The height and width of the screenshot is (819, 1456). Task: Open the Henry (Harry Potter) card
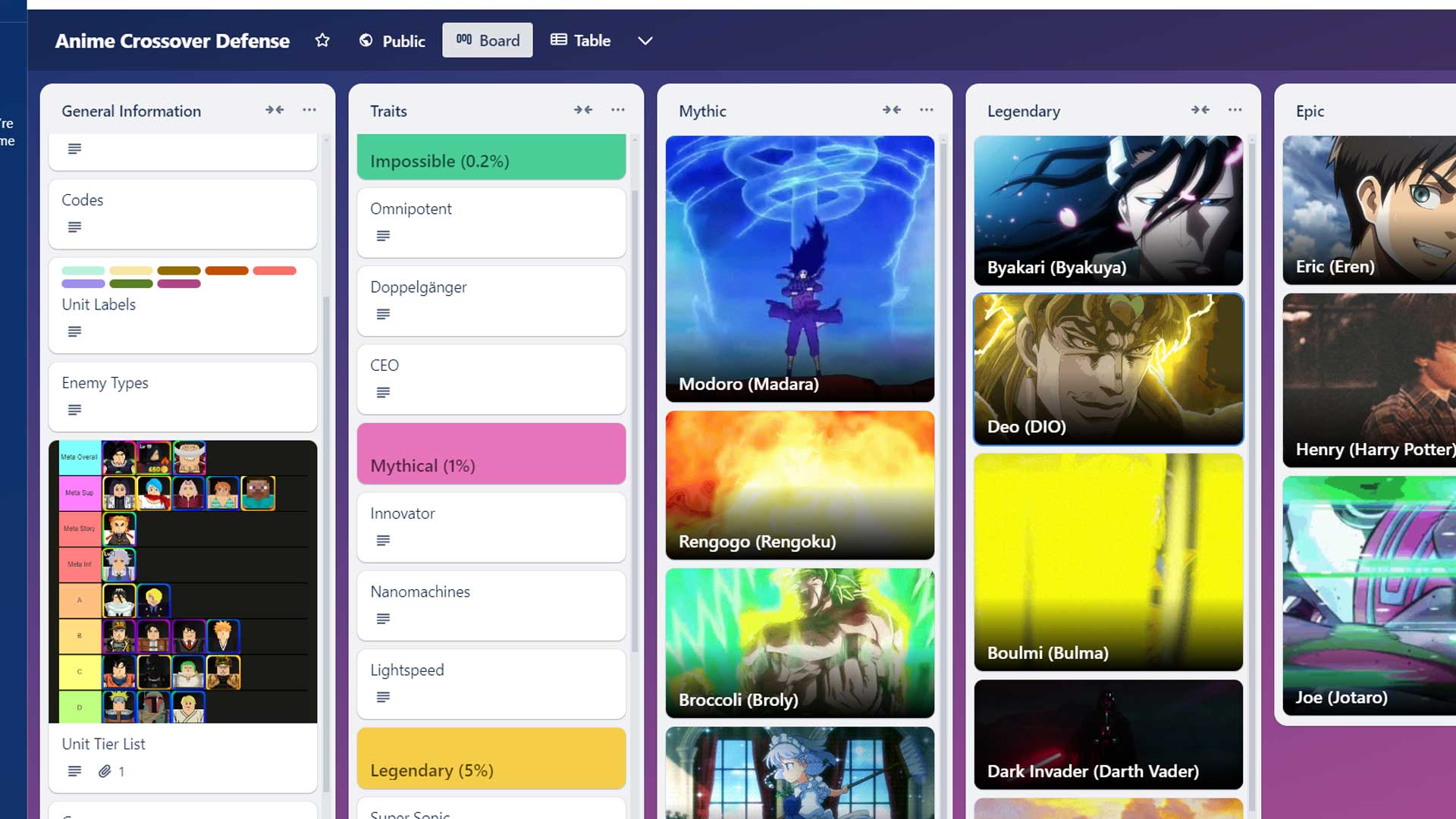pos(1370,380)
